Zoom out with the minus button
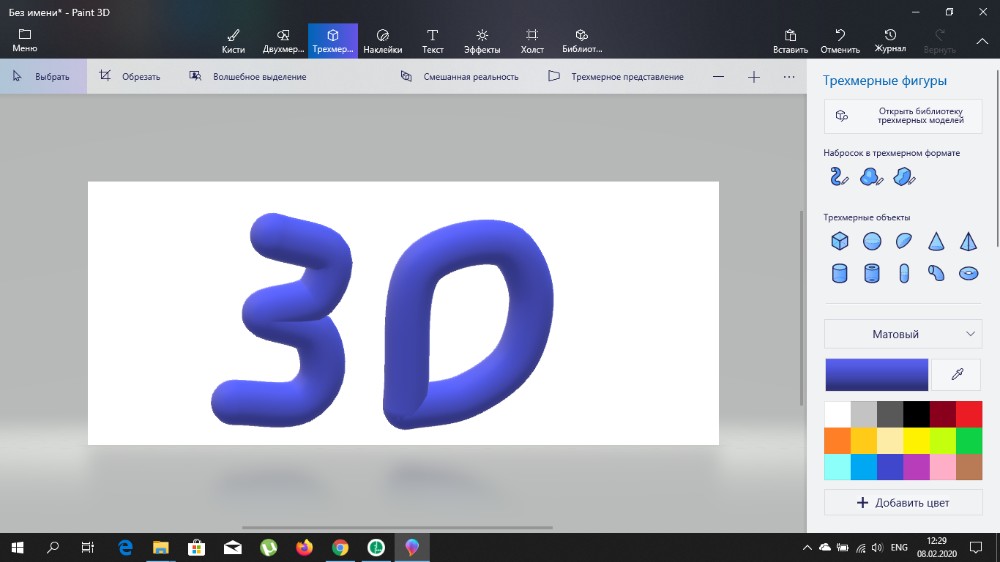This screenshot has height=562, width=1000. pos(718,77)
